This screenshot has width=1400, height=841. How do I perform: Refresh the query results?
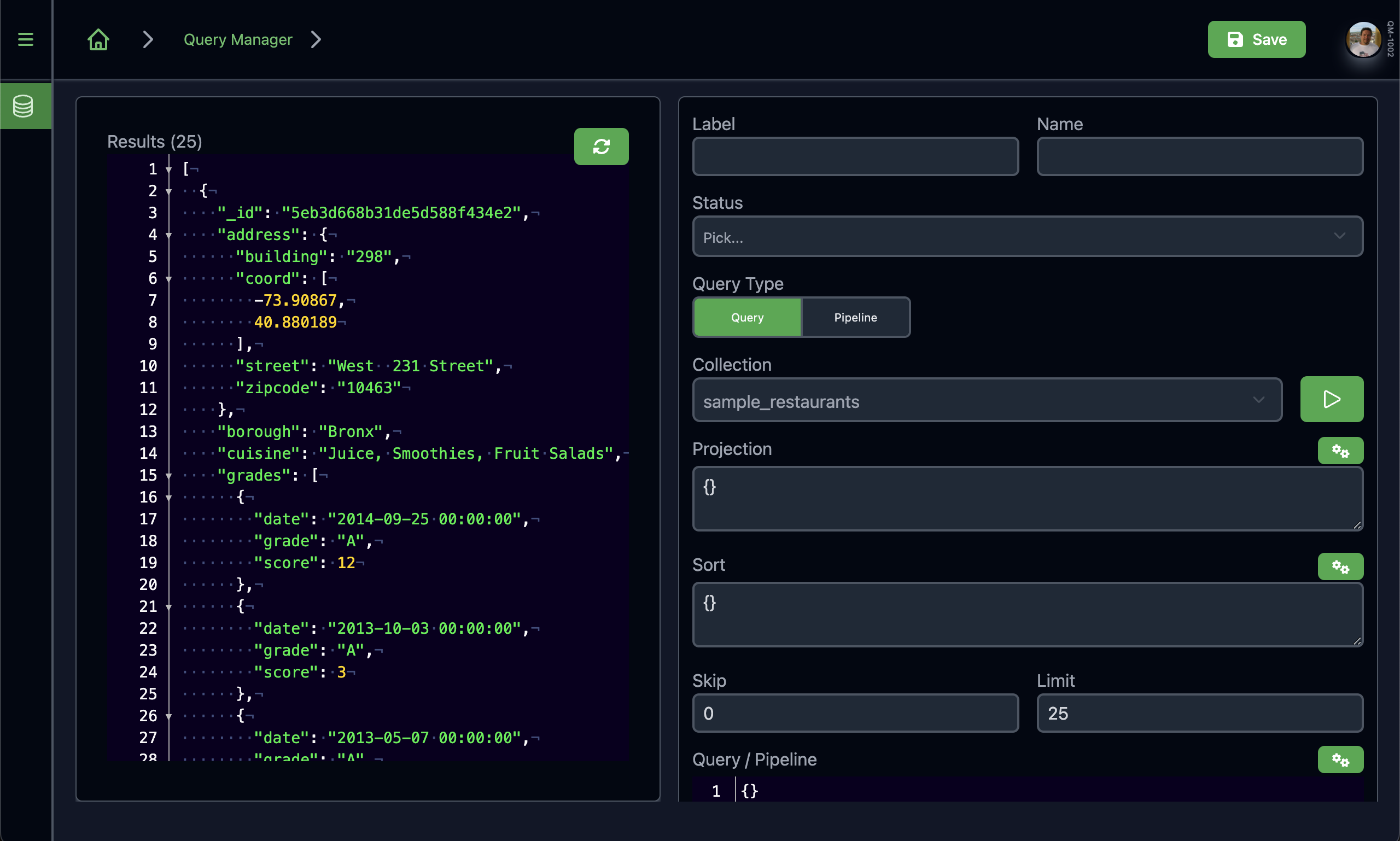click(x=601, y=146)
